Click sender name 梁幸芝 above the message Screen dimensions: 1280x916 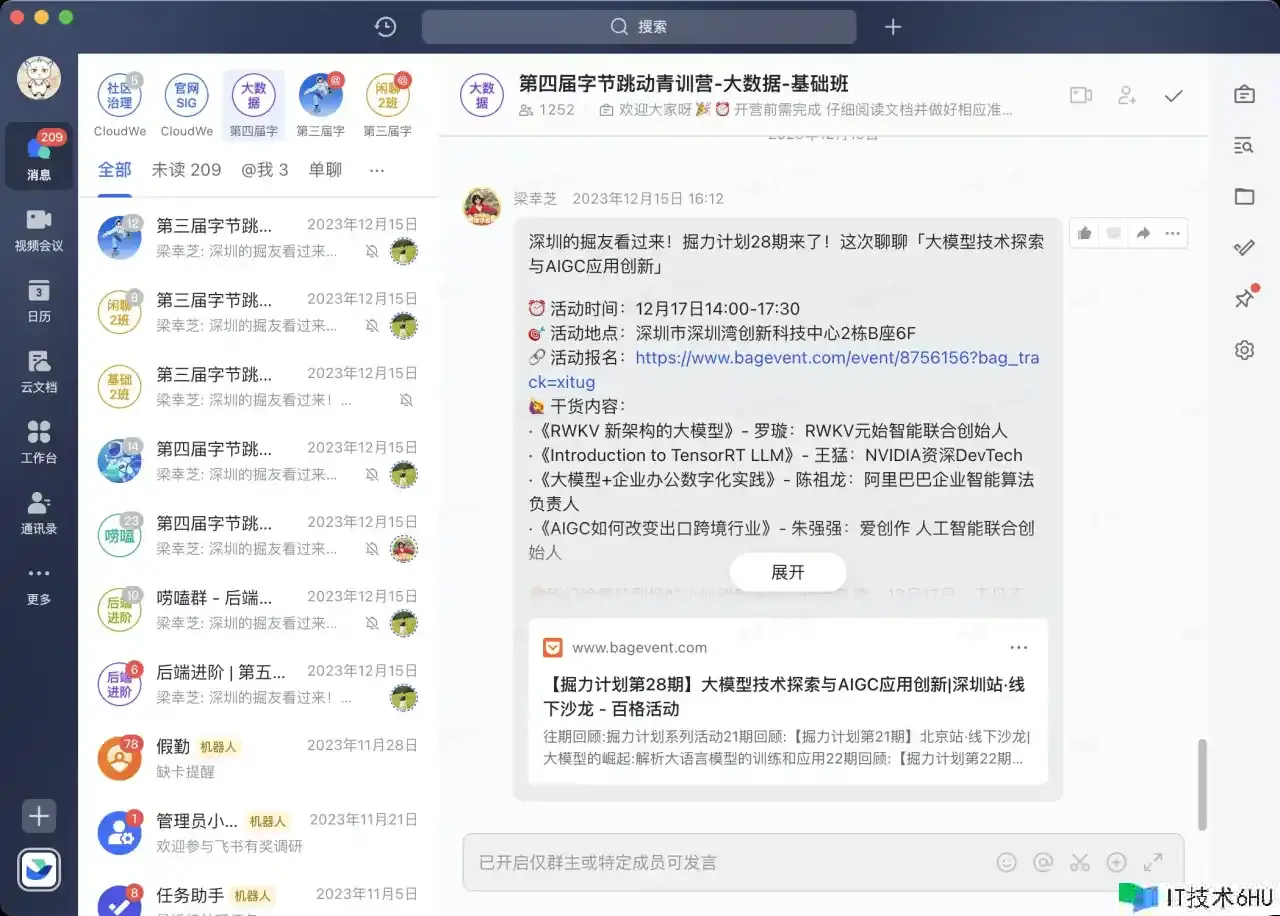coord(535,199)
